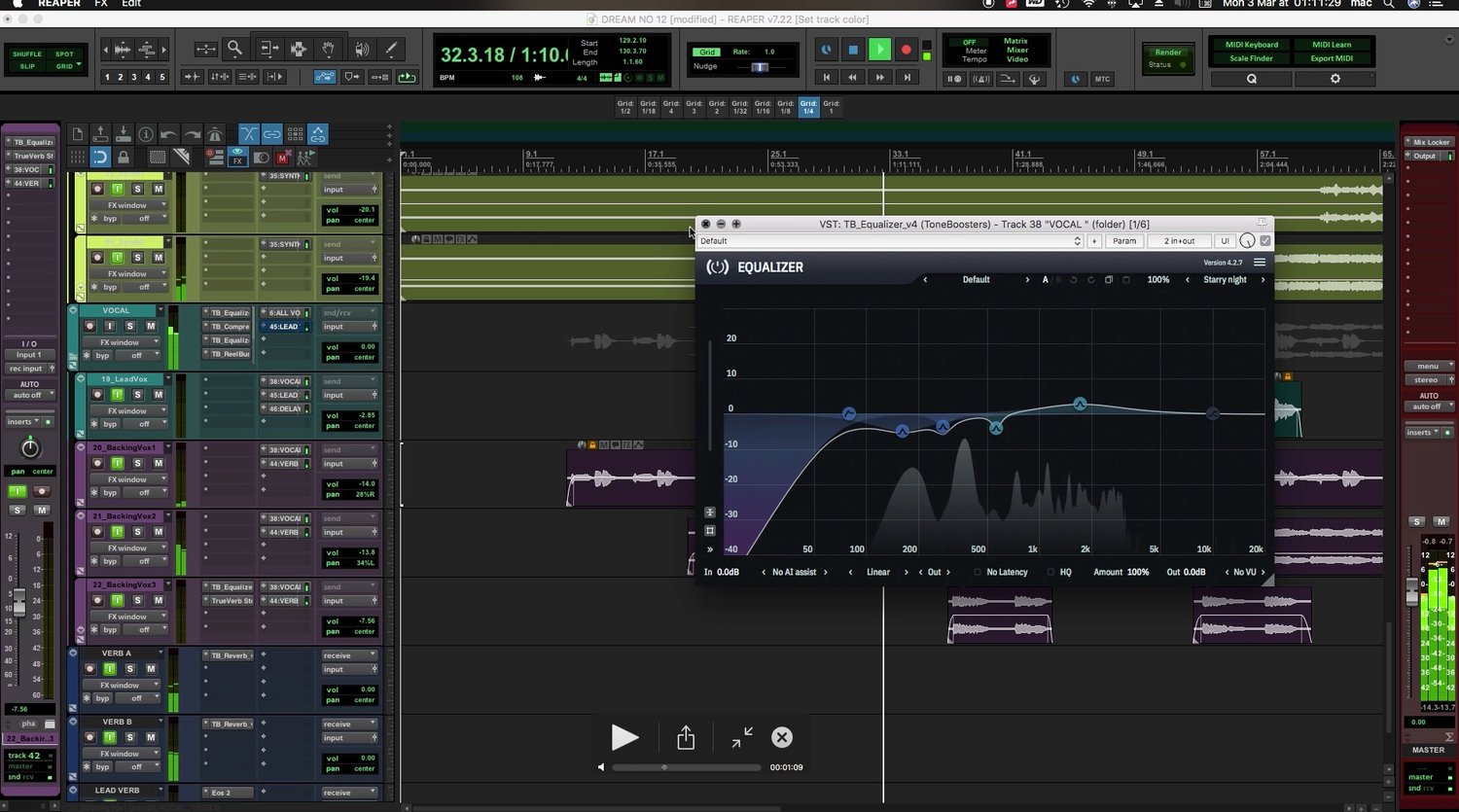Open the Default preset dropdown in plugin window

coord(890,241)
